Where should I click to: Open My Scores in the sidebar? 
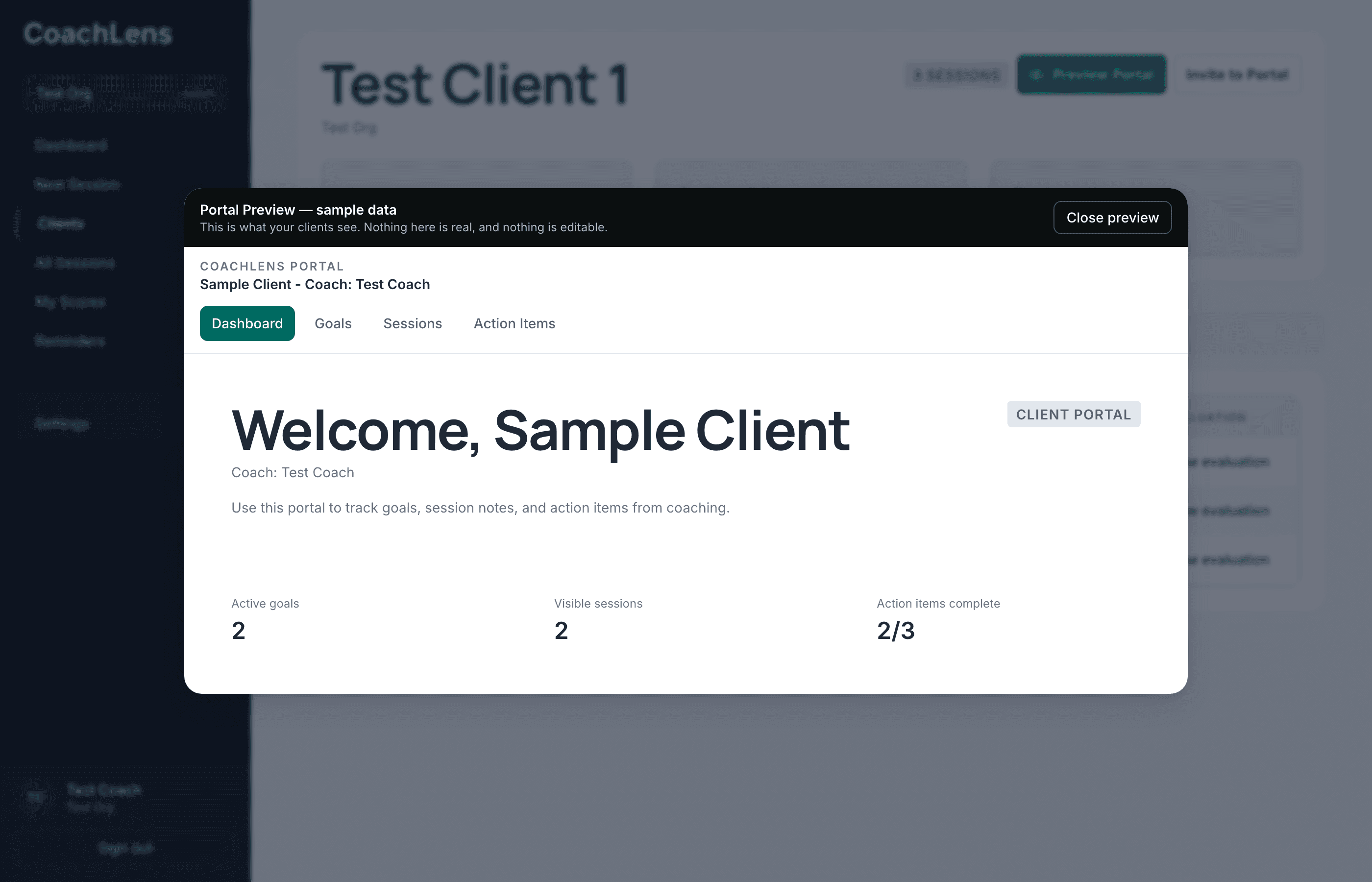pos(70,301)
